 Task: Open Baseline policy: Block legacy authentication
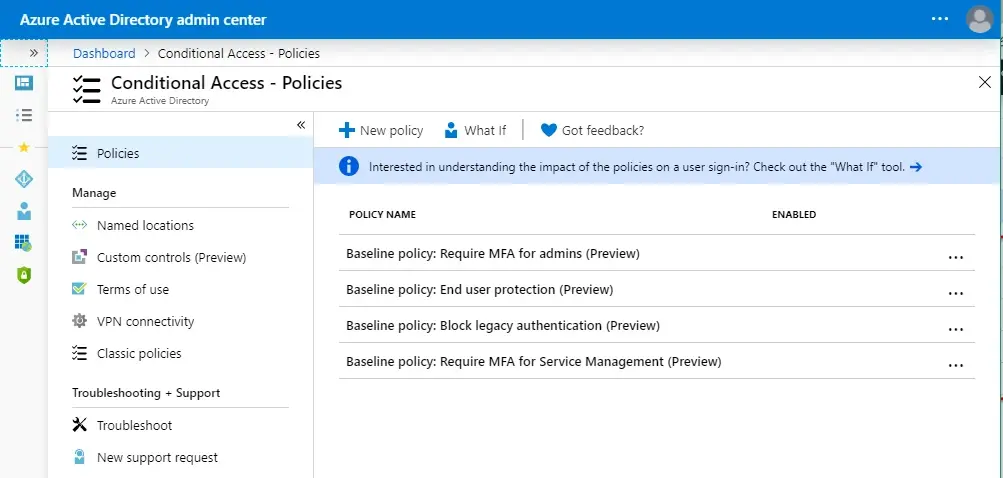click(503, 325)
